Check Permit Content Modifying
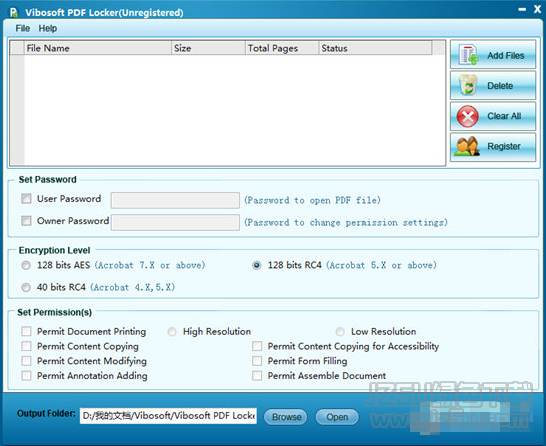This screenshot has height=446, width=546. click(26, 361)
